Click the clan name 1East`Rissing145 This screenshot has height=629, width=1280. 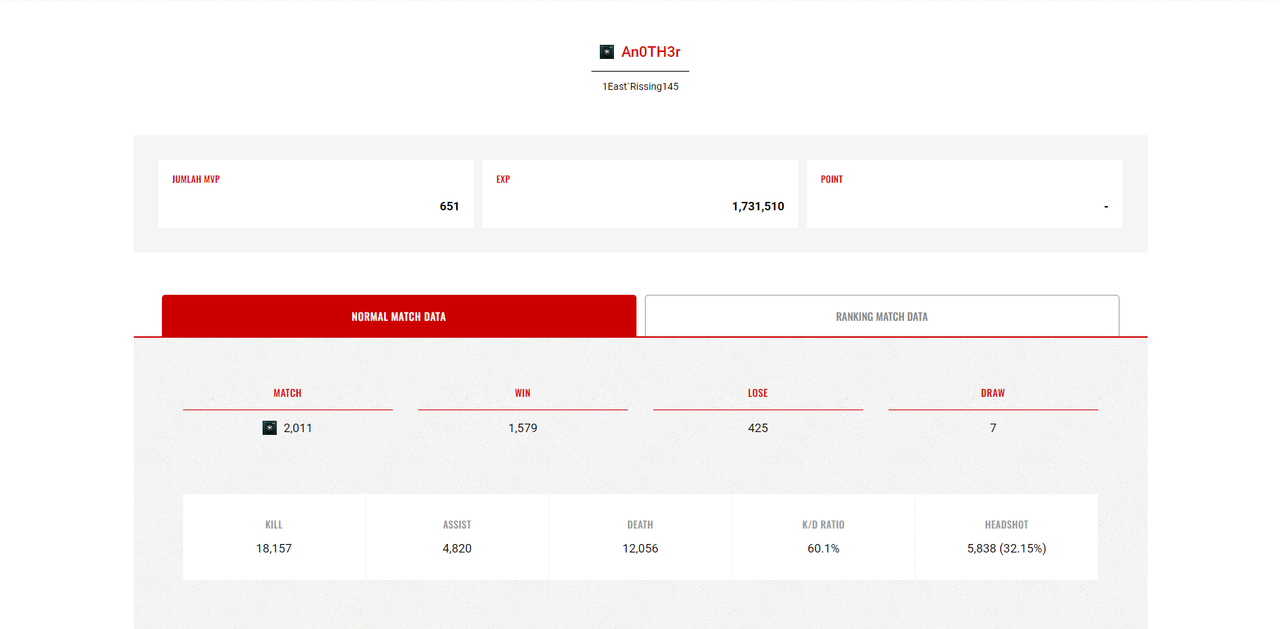click(x=640, y=87)
